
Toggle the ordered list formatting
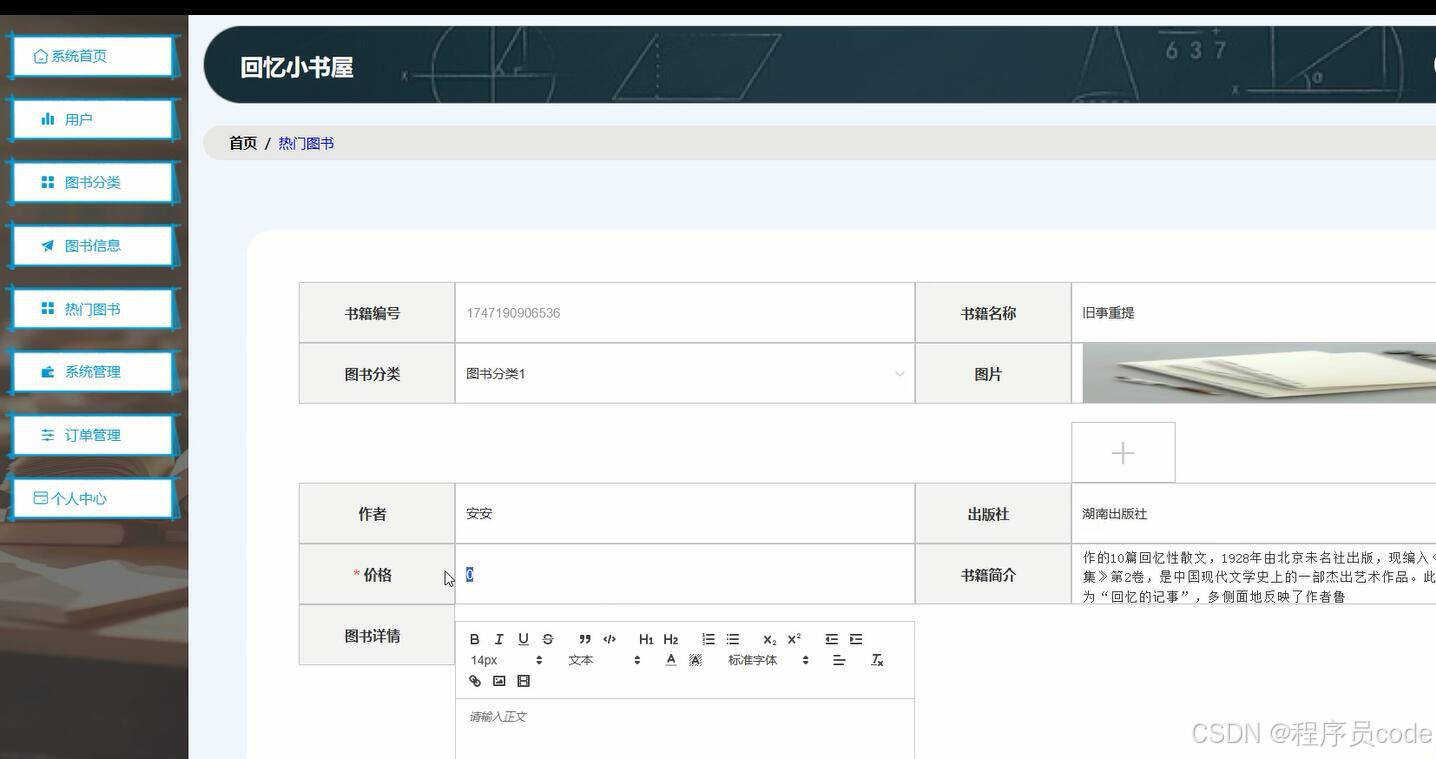pos(709,639)
